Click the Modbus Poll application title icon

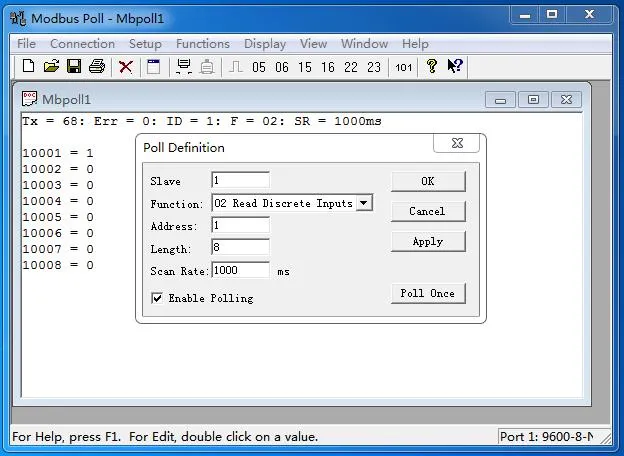[18, 18]
